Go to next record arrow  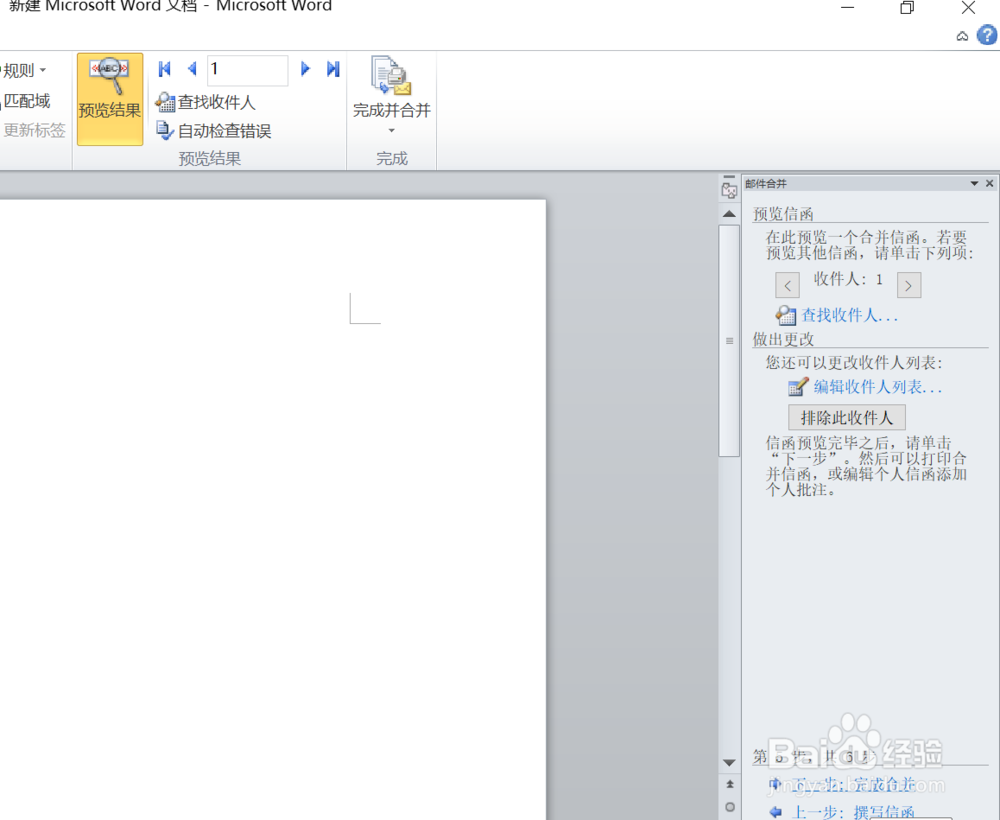305,69
